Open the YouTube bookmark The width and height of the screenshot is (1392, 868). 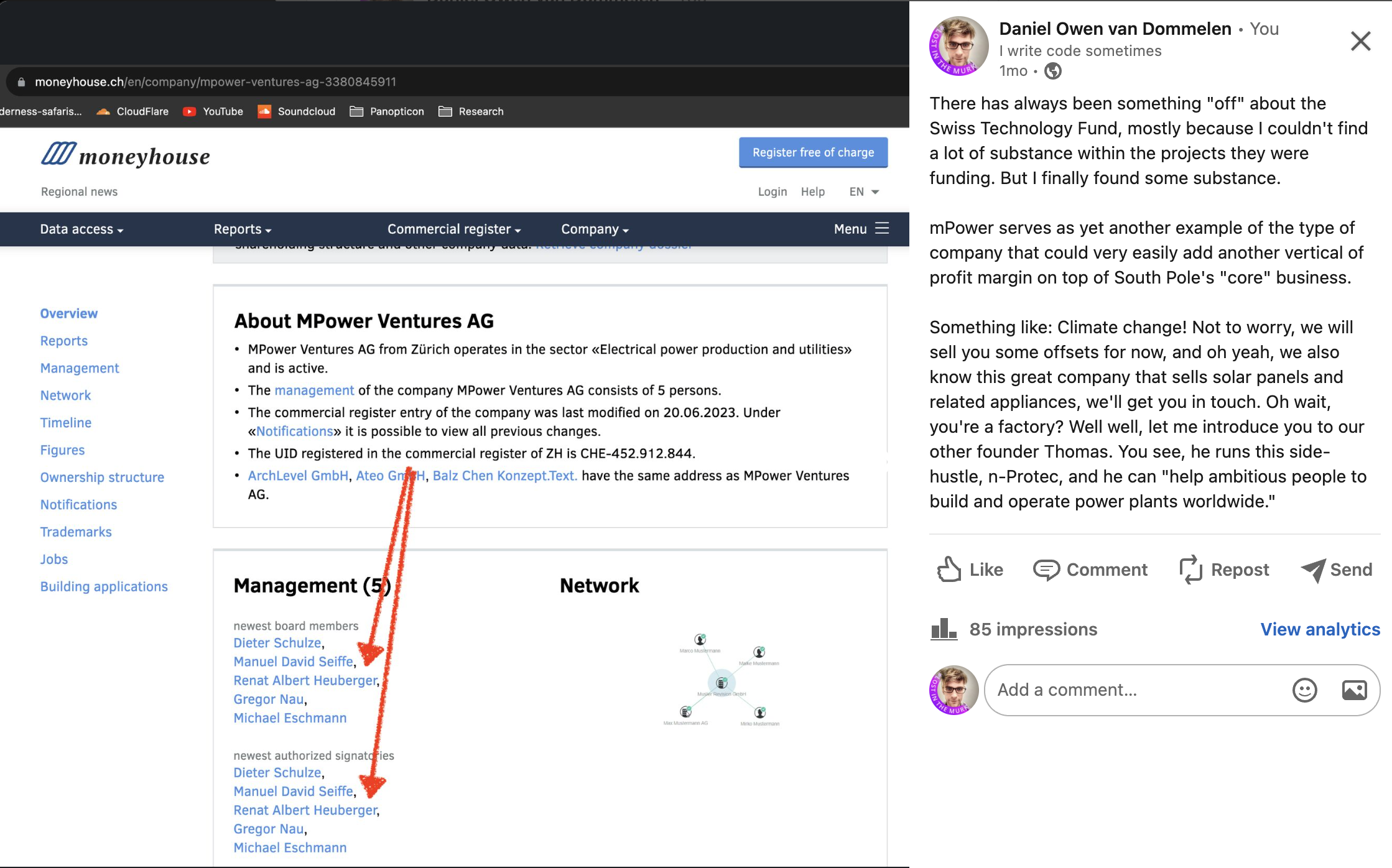[213, 111]
